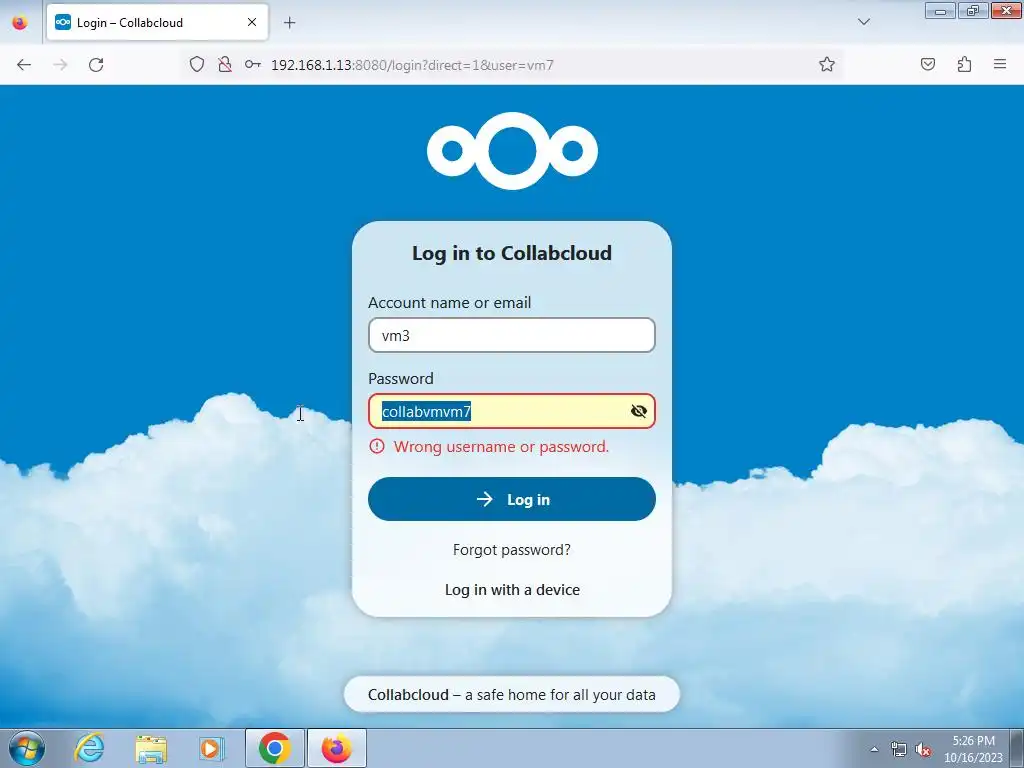Screen dimensions: 1024x768
Task: Click the Collabcloud footer link
Action: (x=408, y=694)
